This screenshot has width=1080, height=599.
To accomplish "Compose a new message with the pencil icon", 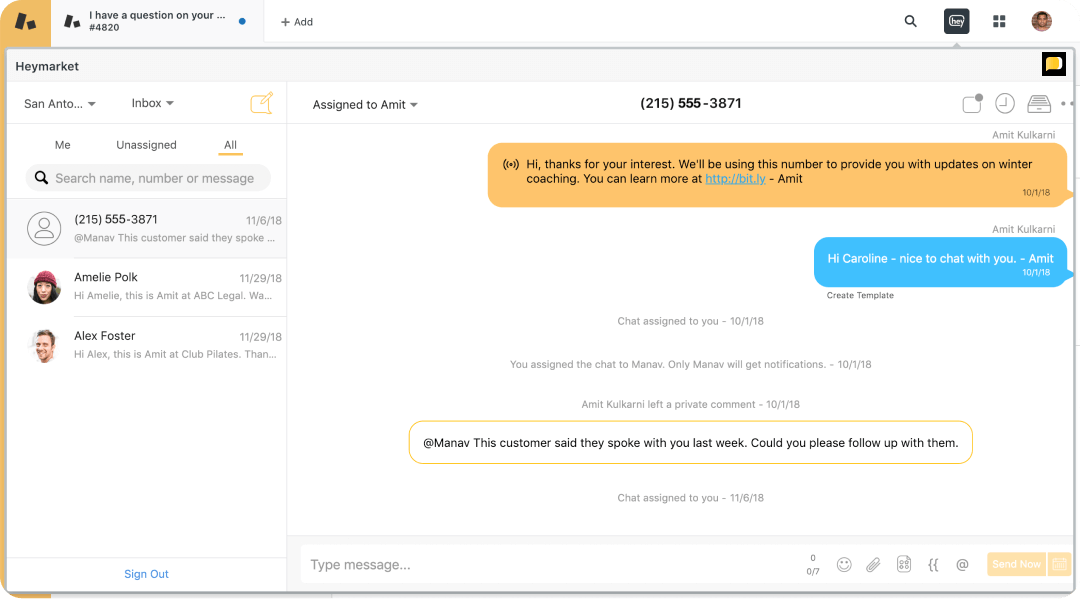I will [x=262, y=103].
